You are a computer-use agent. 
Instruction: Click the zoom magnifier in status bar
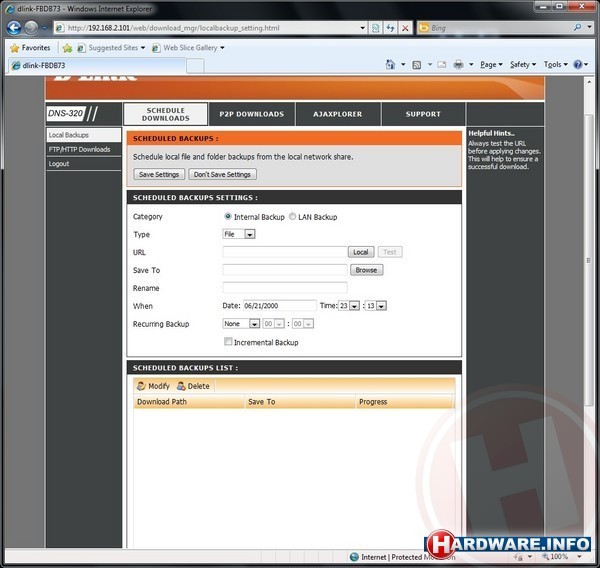[x=545, y=557]
